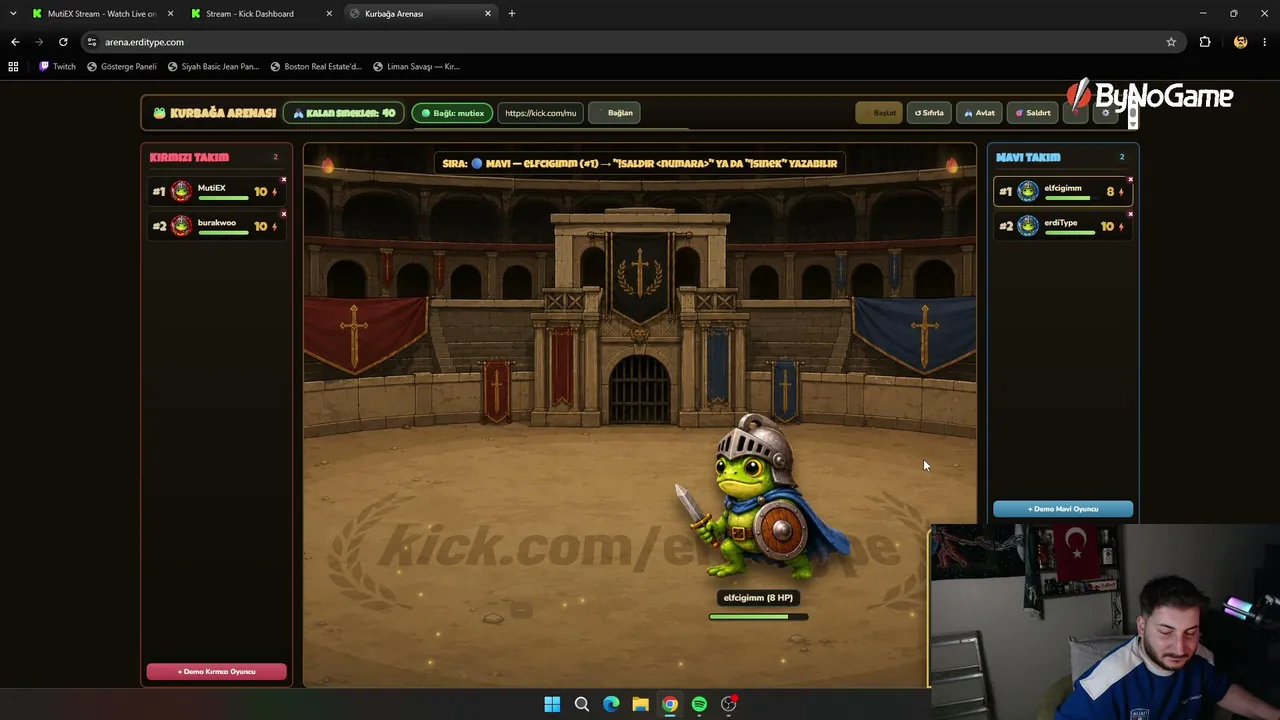This screenshot has height=720, width=1280.
Task: Click the Kırmızı Takım header
Action: (x=189, y=157)
